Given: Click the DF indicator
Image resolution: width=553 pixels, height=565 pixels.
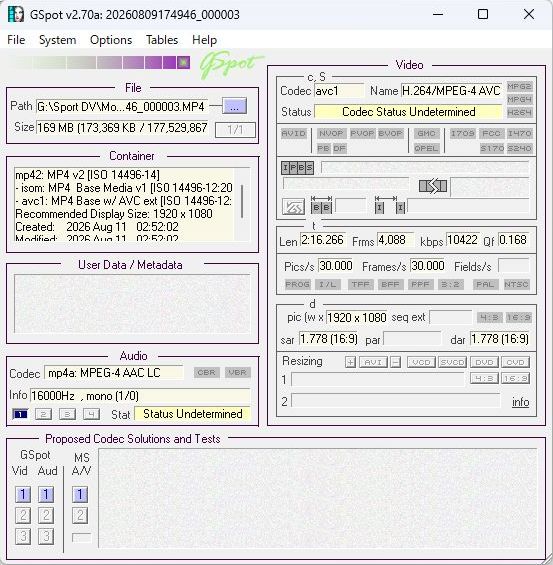Looking at the screenshot, I should [339, 148].
